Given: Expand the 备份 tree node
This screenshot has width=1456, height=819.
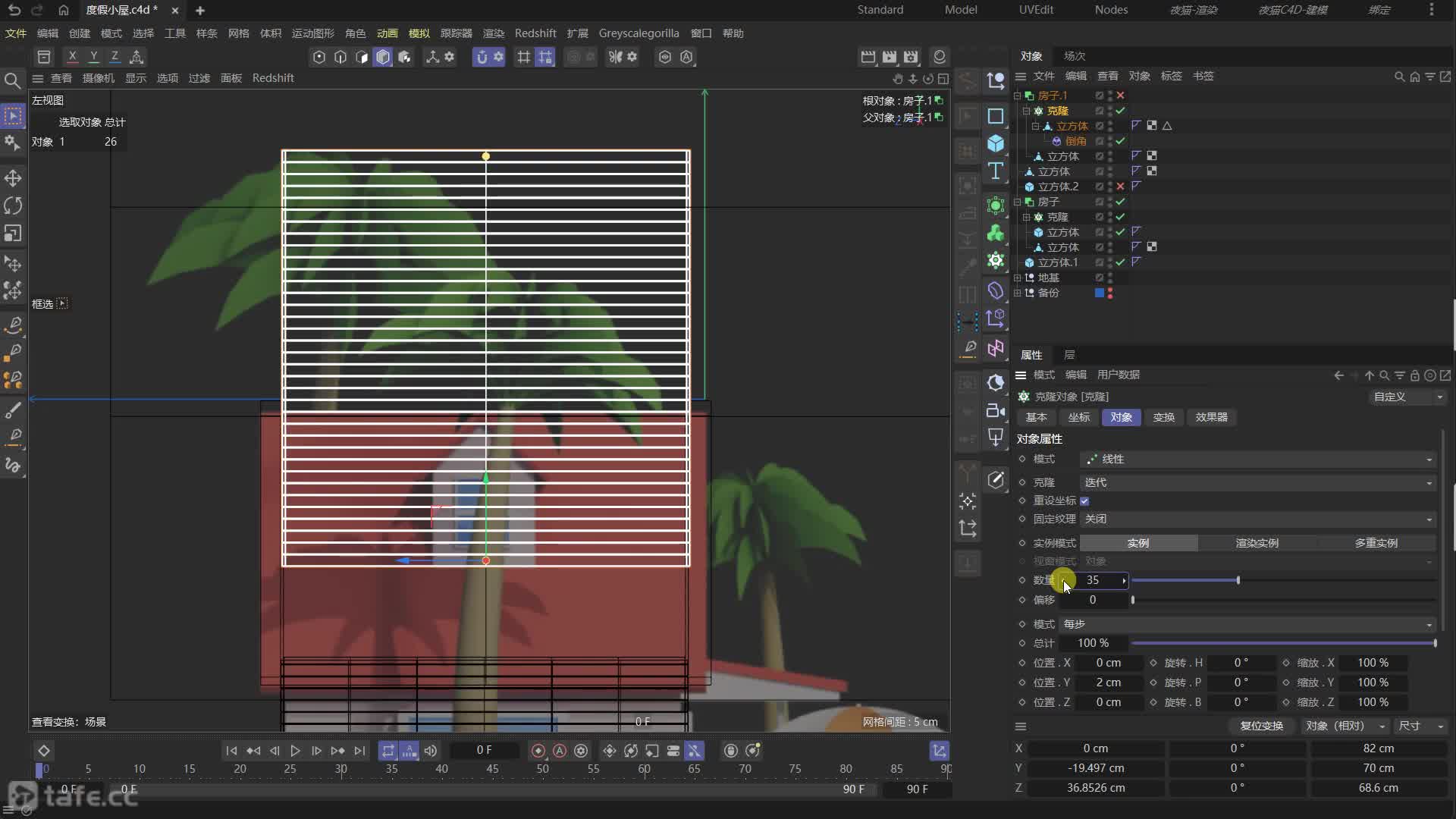Looking at the screenshot, I should [x=1018, y=293].
